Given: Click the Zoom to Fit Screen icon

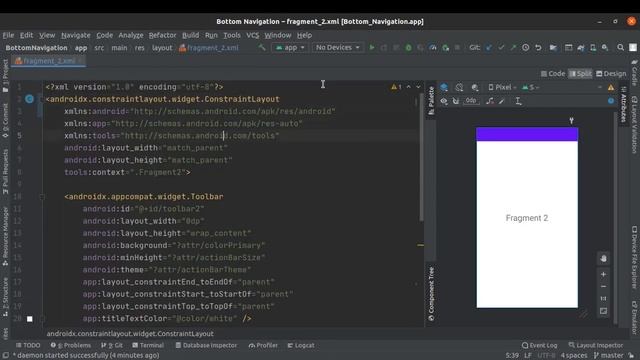Looking at the screenshot, I should 603,311.
